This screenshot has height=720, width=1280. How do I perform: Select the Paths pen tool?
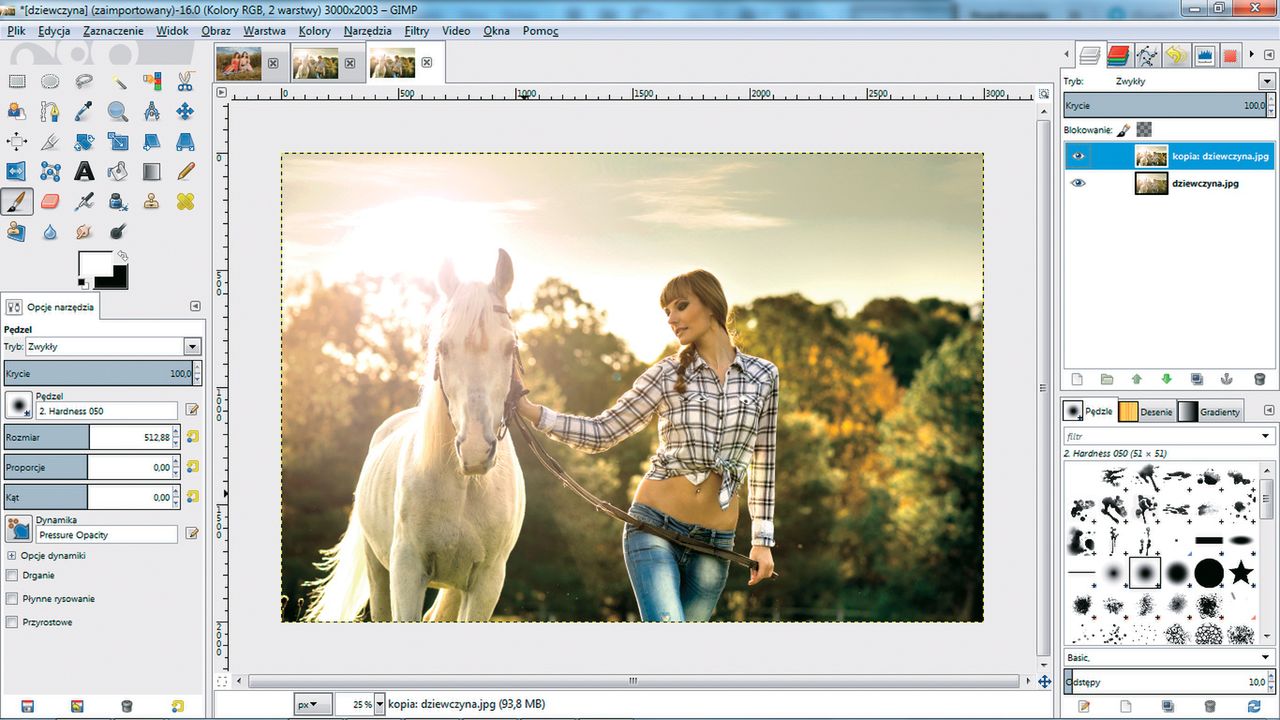[x=50, y=112]
